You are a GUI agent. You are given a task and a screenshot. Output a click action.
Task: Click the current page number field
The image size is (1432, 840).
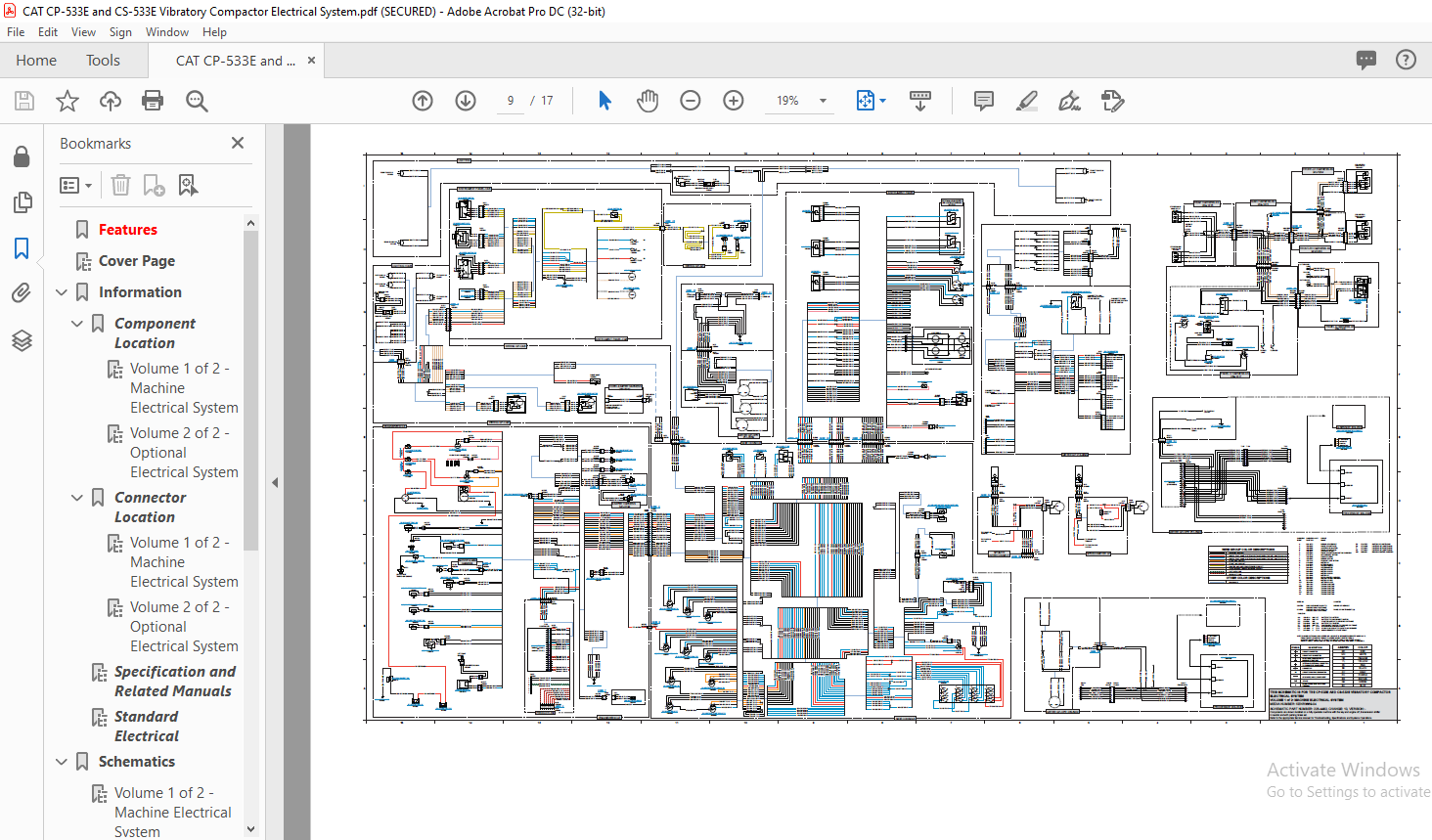click(x=511, y=101)
